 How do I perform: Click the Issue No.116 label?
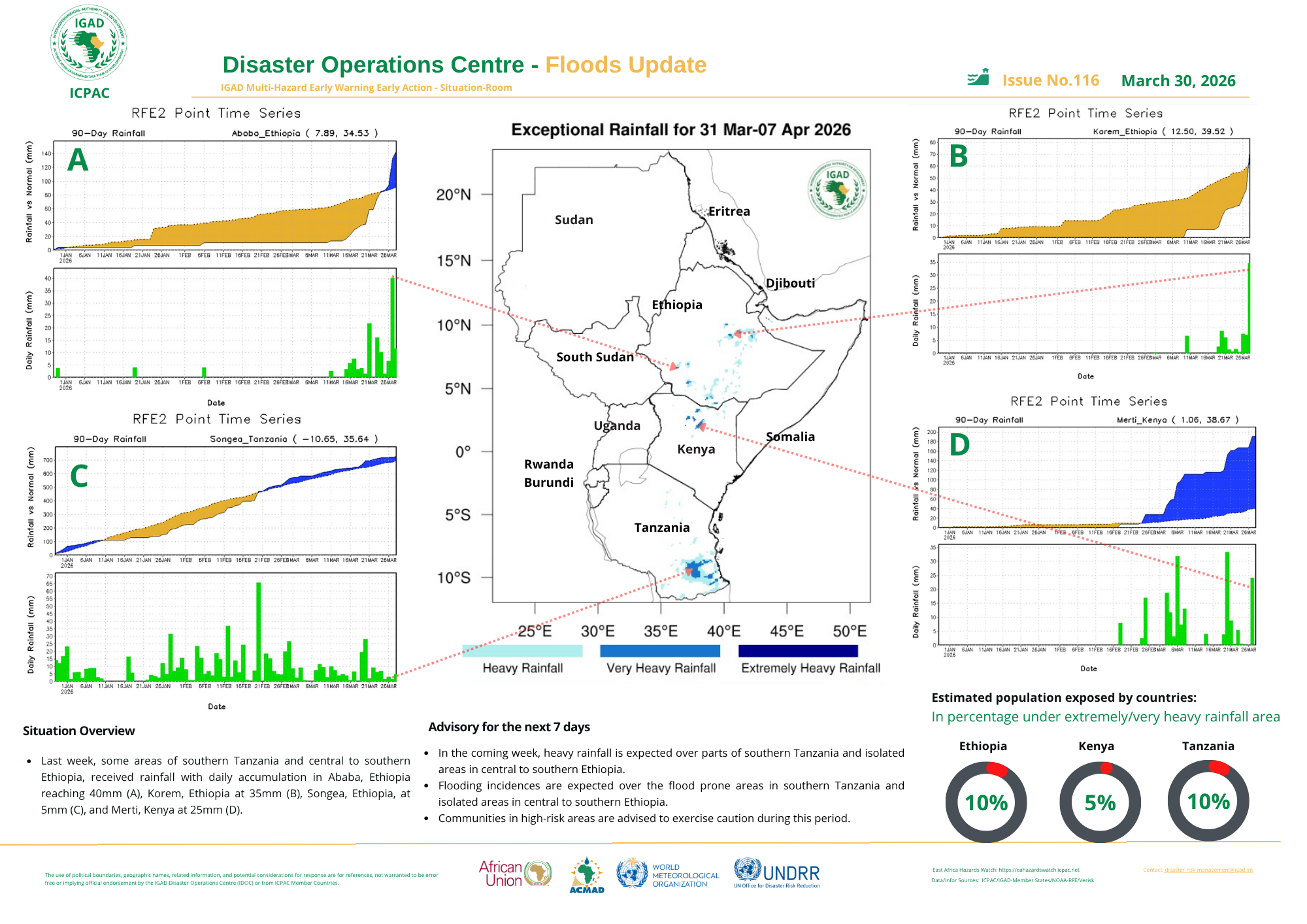pyautogui.click(x=1050, y=80)
